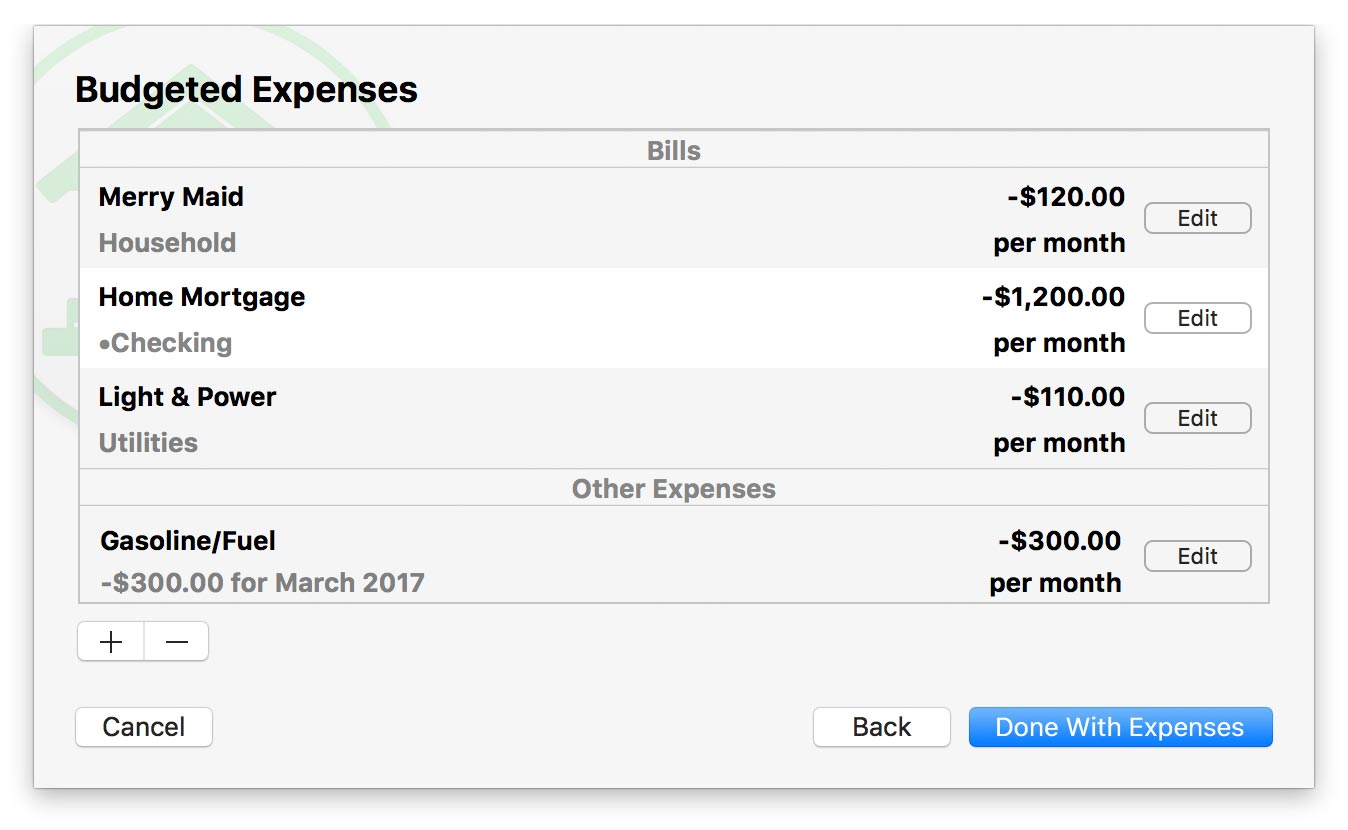Screen dimensions: 1348x830
Task: Edit the Merry Maid bill
Action: [x=1197, y=218]
